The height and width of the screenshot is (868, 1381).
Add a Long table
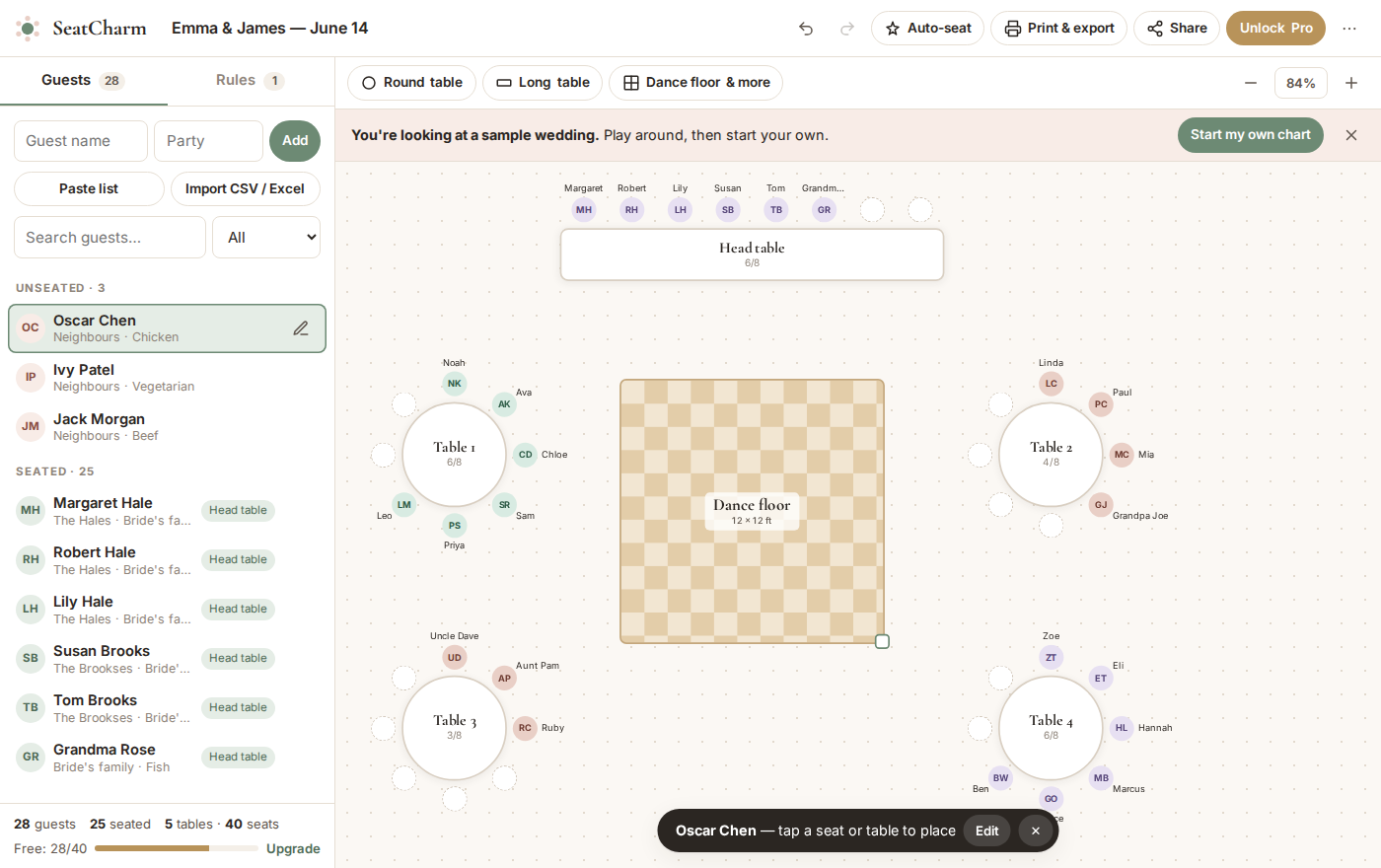pyautogui.click(x=543, y=83)
